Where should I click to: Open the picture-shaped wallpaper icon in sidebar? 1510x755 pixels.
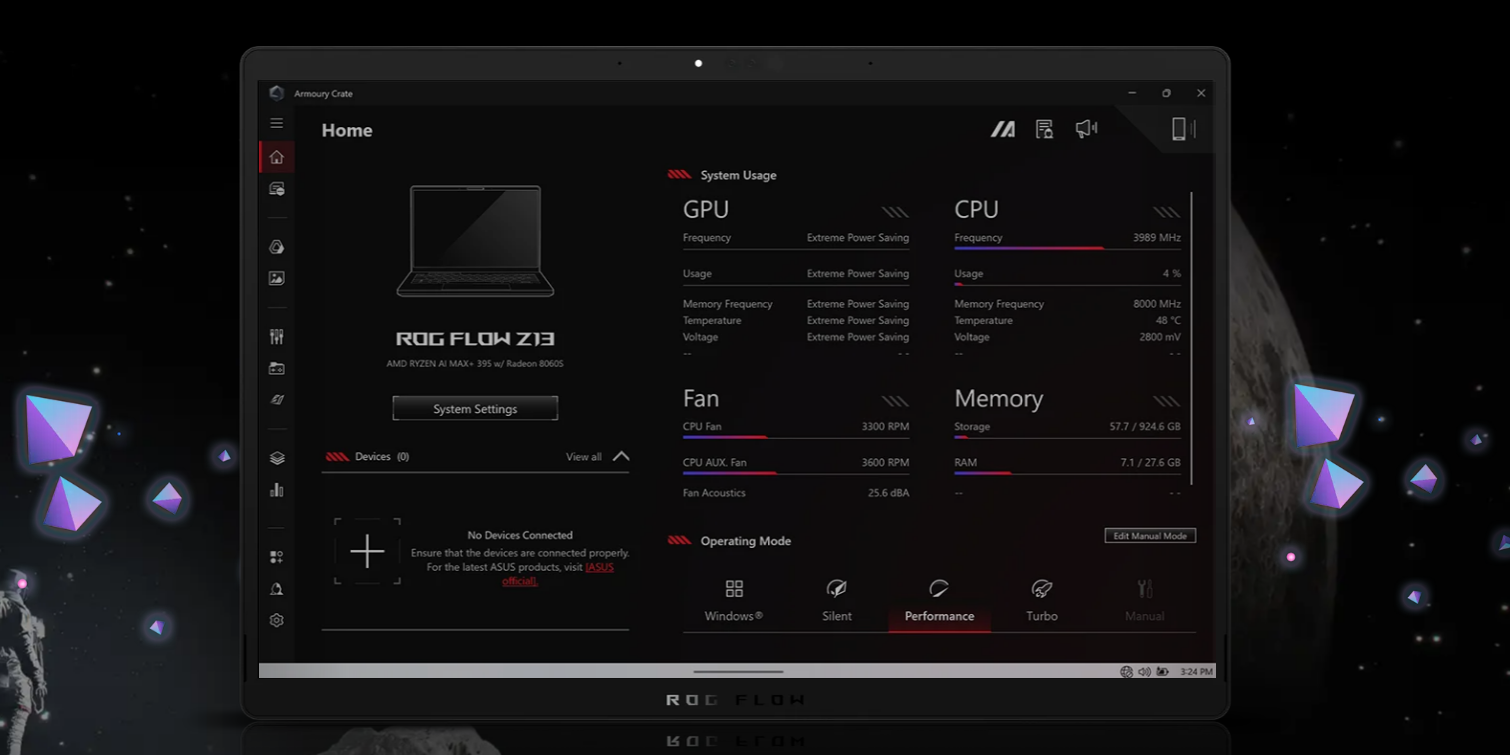click(277, 279)
